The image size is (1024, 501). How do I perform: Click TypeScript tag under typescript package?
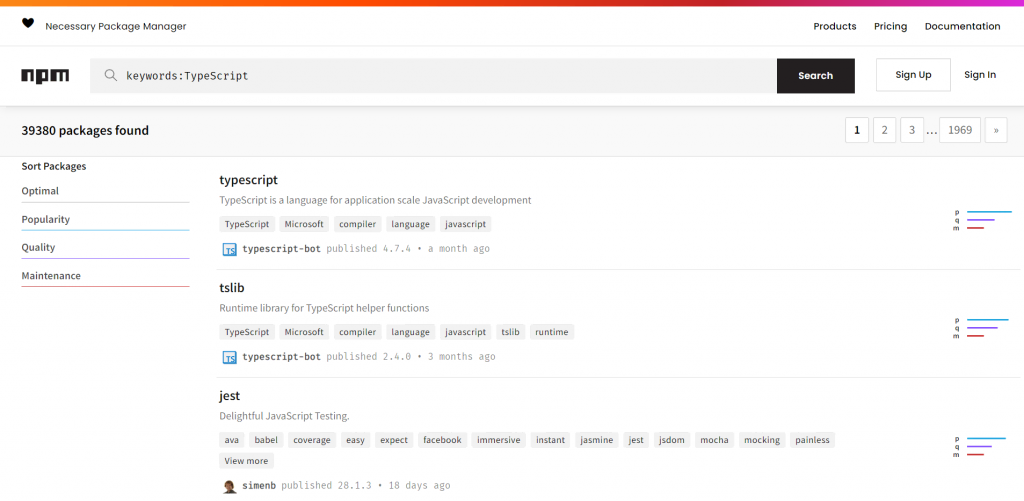(x=247, y=224)
